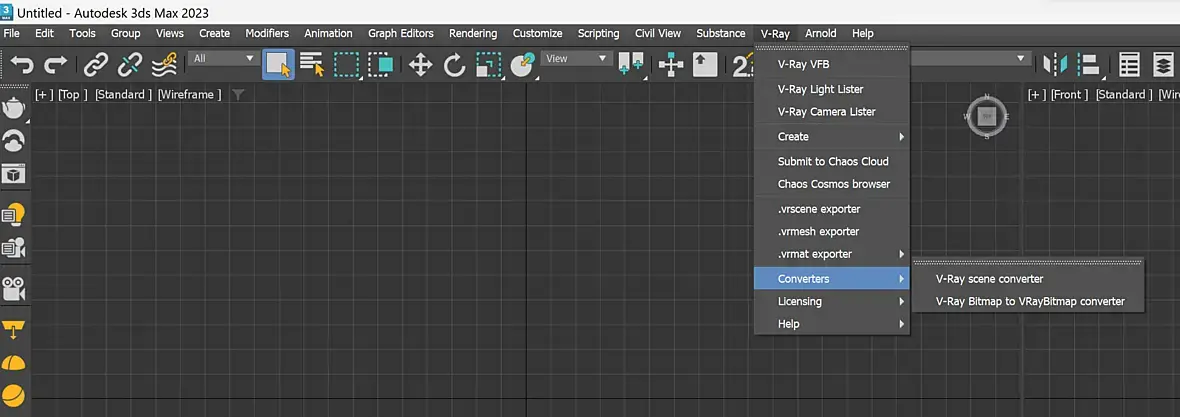1180x417 pixels.
Task: Click the Undo arrow icon
Action: pos(22,65)
